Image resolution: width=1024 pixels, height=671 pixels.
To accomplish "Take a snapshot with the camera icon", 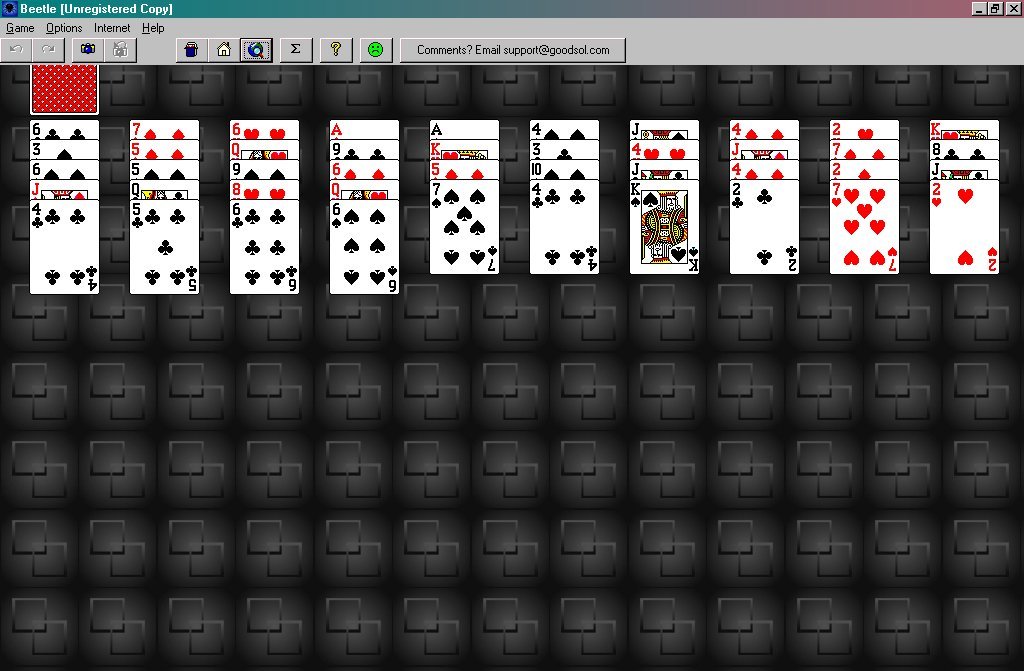I will coord(88,49).
